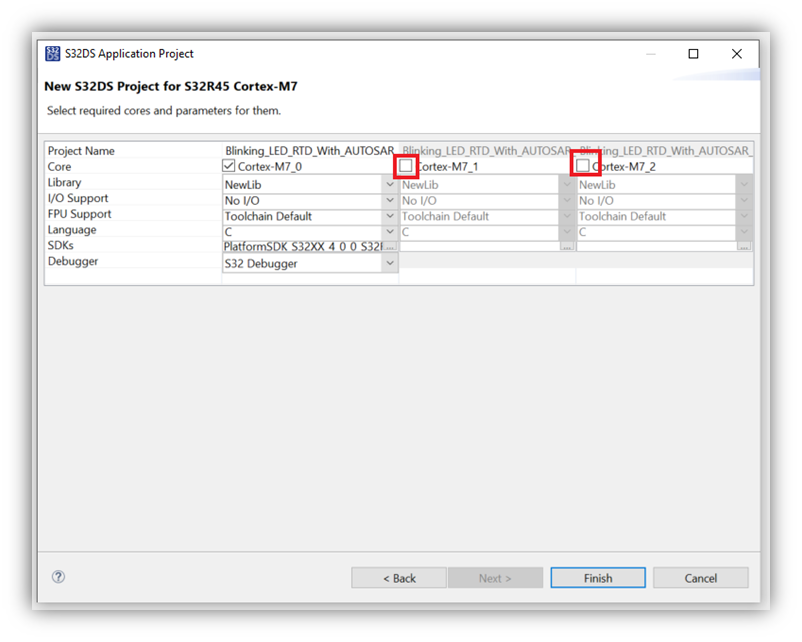
Task: Click the Help question mark icon
Action: pyautogui.click(x=58, y=577)
